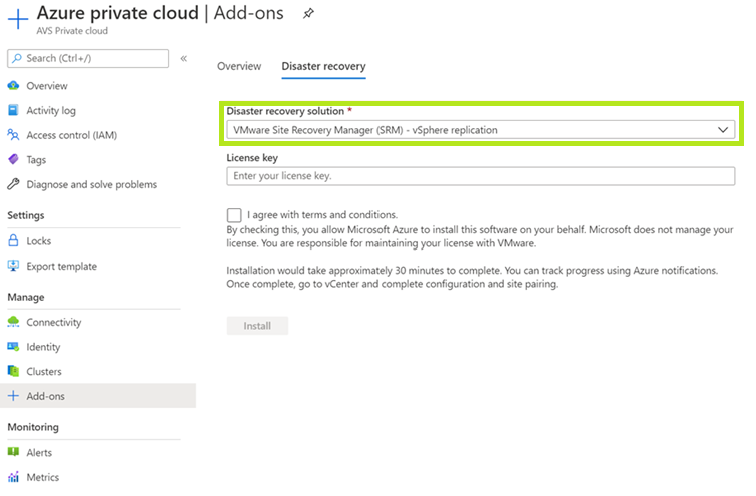Click the Locks padlock icon

pyautogui.click(x=14, y=240)
